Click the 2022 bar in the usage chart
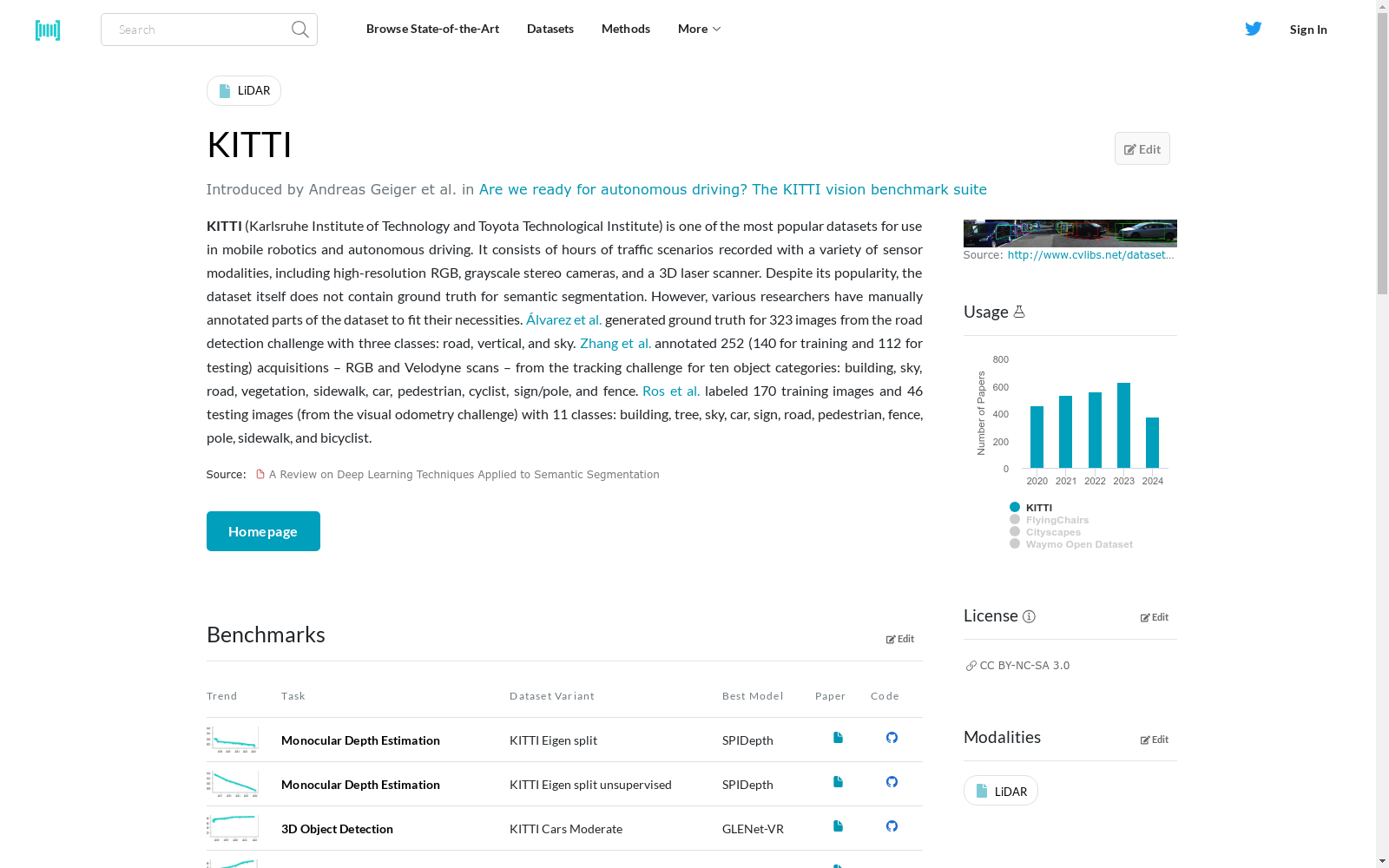The width and height of the screenshot is (1389, 868). click(x=1095, y=431)
